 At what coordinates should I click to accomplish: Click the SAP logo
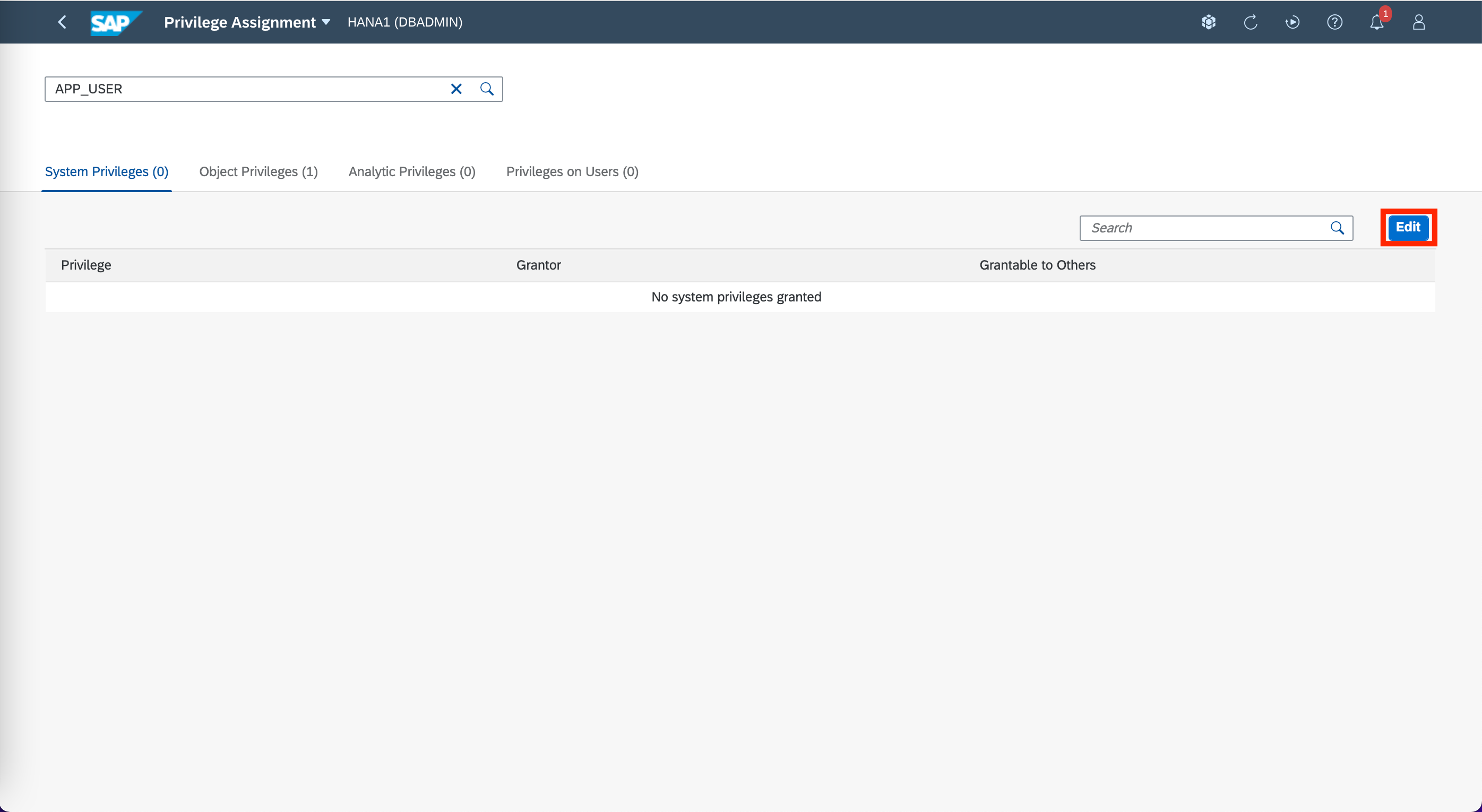point(116,22)
